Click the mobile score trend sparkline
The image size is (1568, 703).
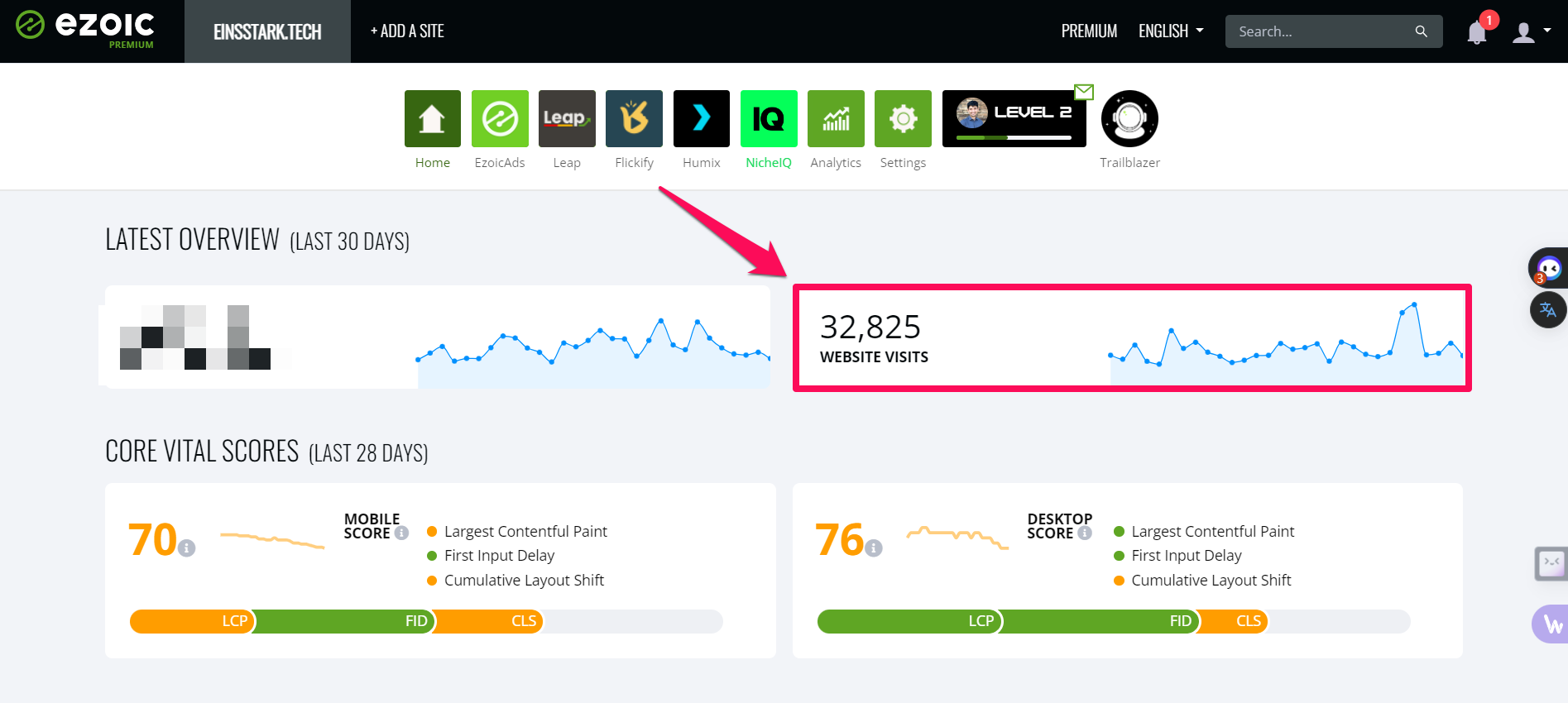pyautogui.click(x=272, y=540)
